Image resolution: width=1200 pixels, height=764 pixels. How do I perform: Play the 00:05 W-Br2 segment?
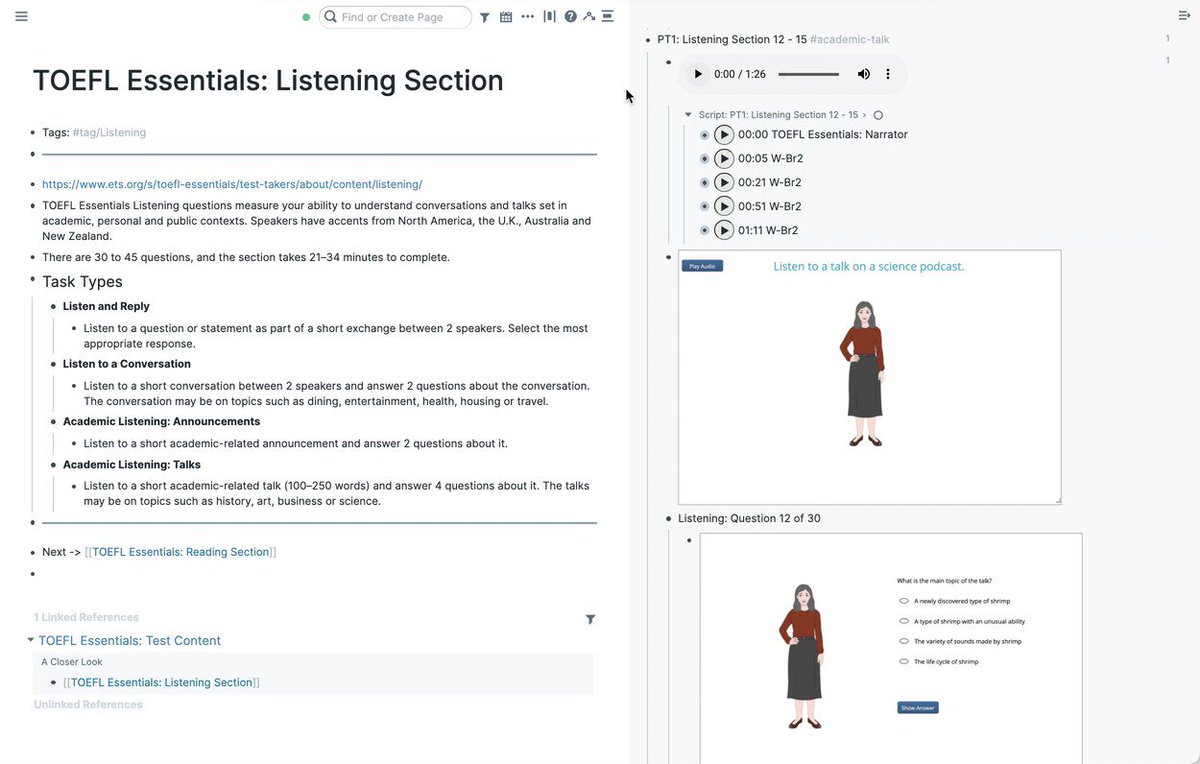pos(724,158)
